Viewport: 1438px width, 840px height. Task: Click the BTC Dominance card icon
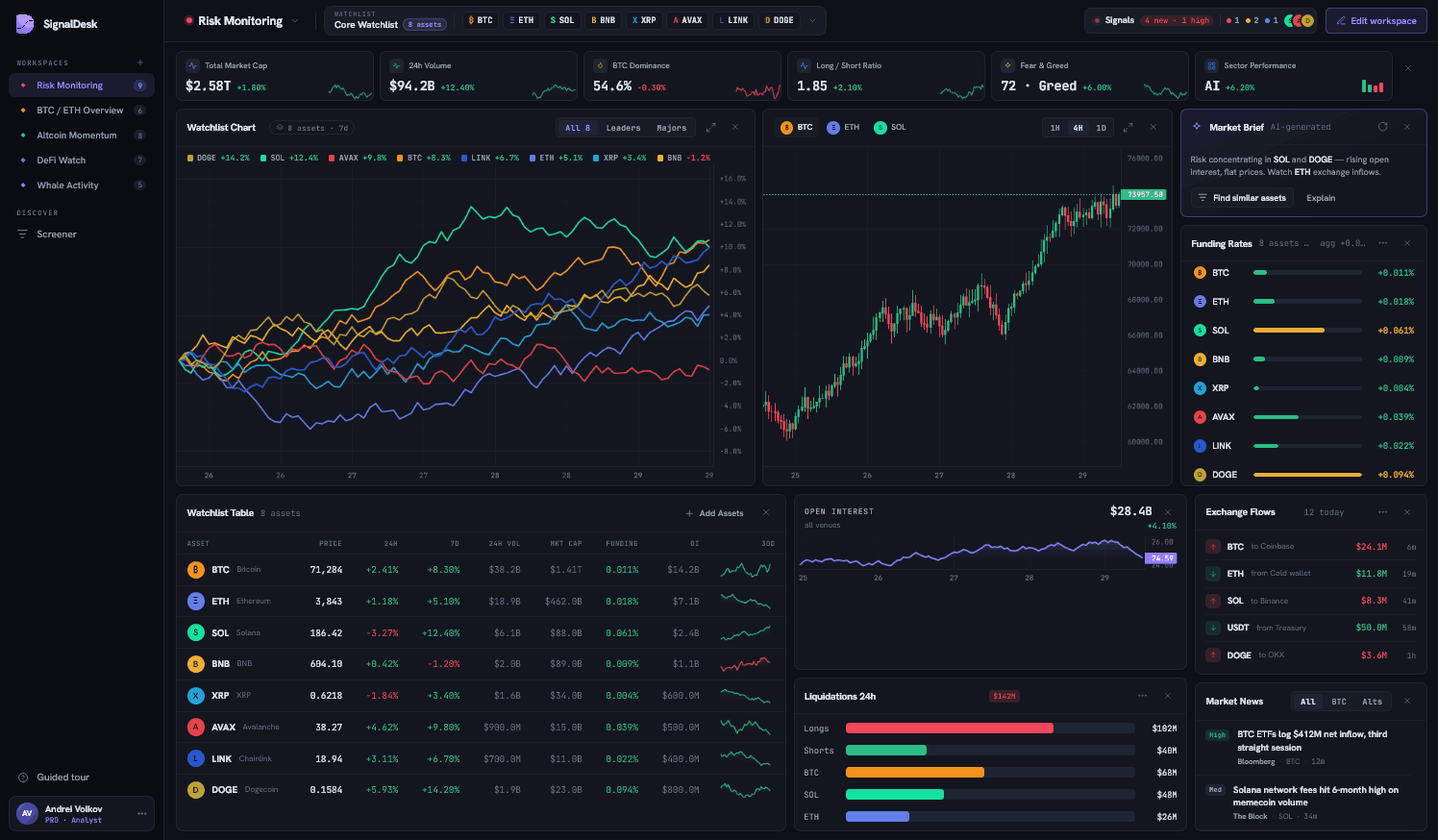pos(601,65)
